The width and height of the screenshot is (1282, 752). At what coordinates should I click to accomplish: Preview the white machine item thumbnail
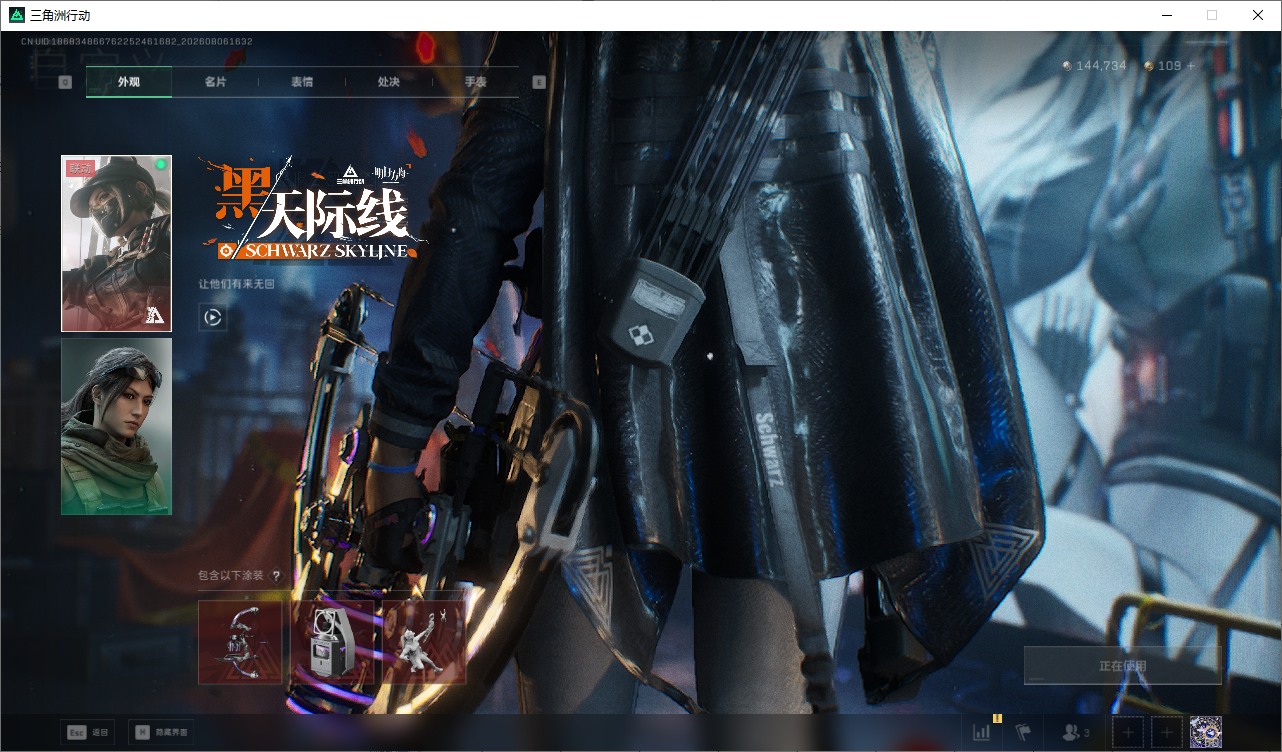tap(332, 642)
